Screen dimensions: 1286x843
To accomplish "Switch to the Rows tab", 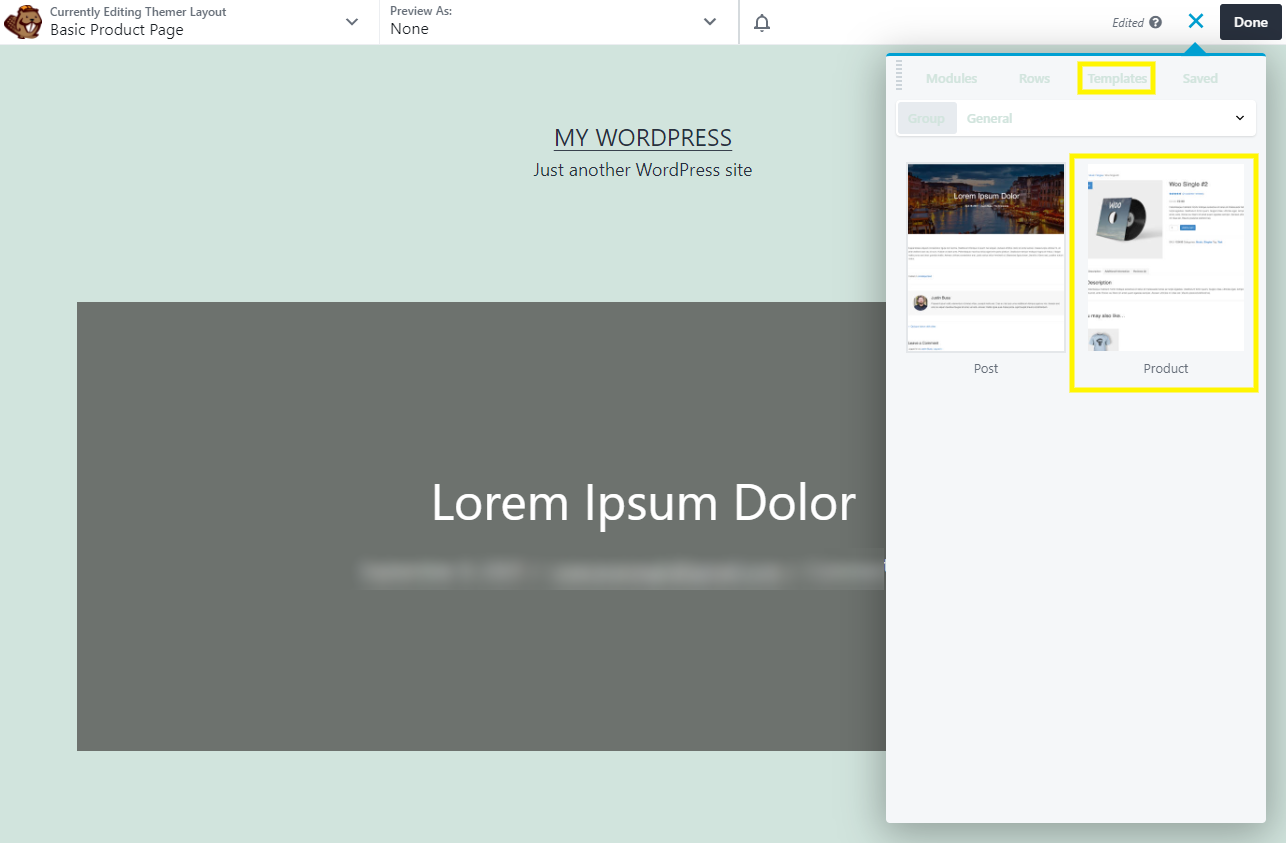I will point(1034,78).
